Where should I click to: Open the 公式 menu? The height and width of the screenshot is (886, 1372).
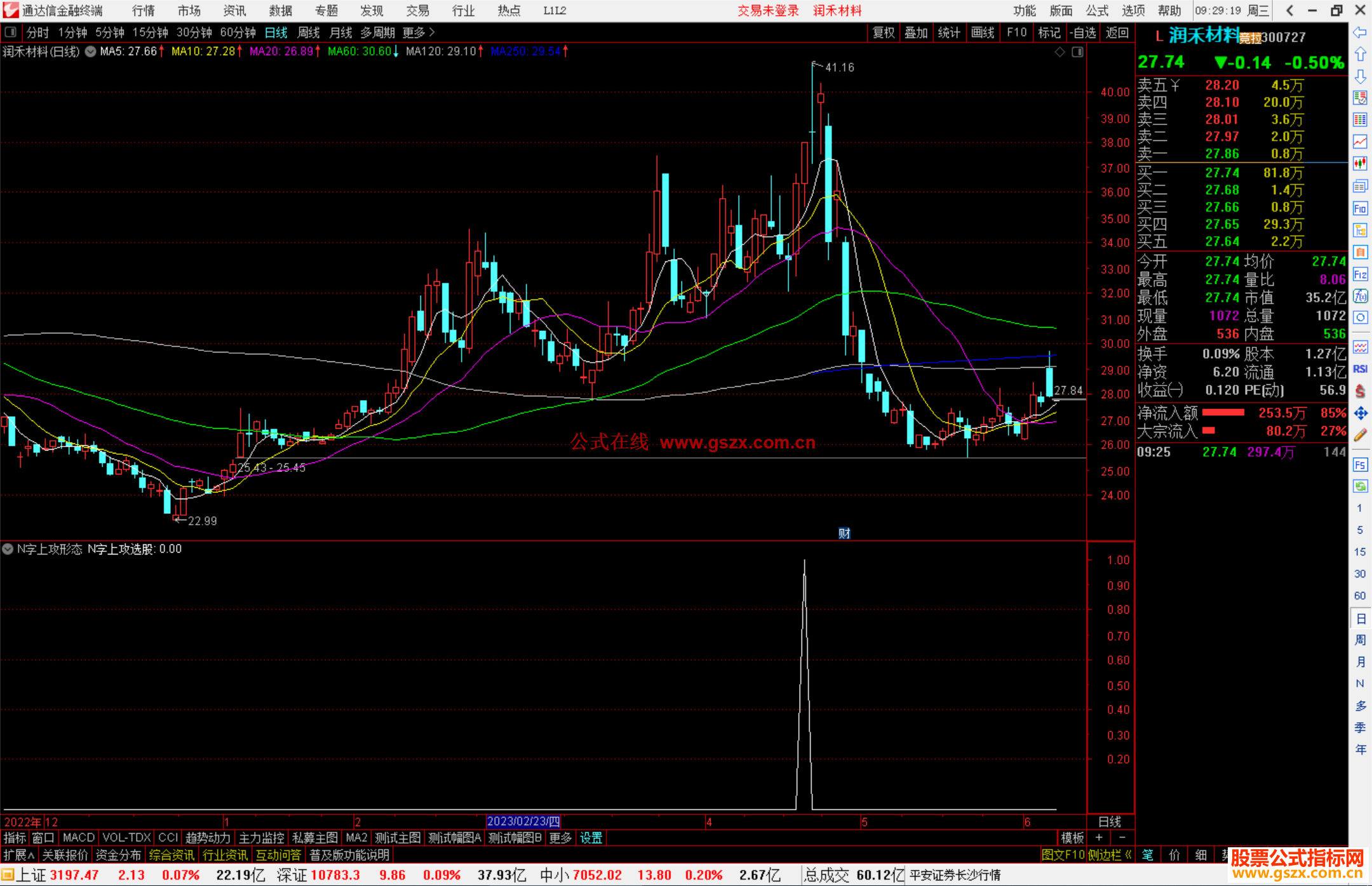[1097, 11]
